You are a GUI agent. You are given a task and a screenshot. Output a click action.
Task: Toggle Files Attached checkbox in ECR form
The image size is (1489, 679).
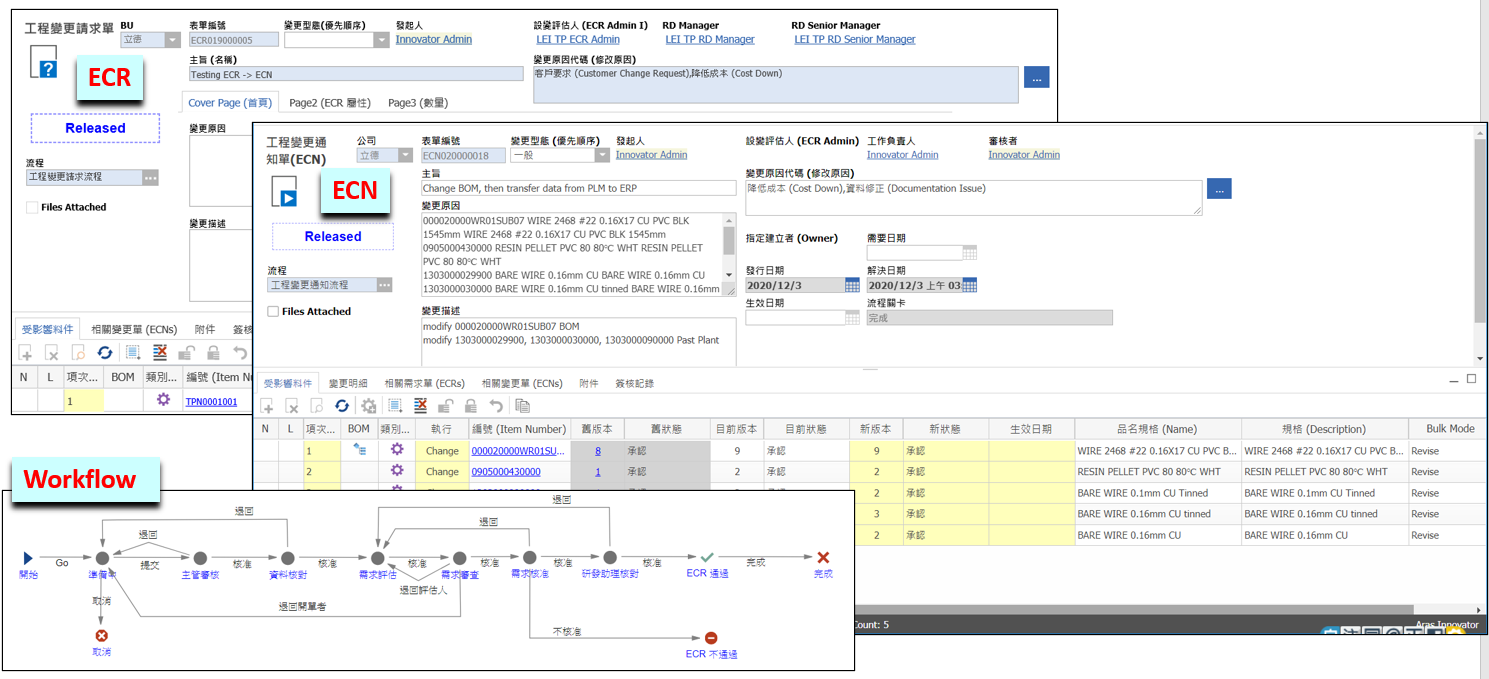(x=32, y=207)
